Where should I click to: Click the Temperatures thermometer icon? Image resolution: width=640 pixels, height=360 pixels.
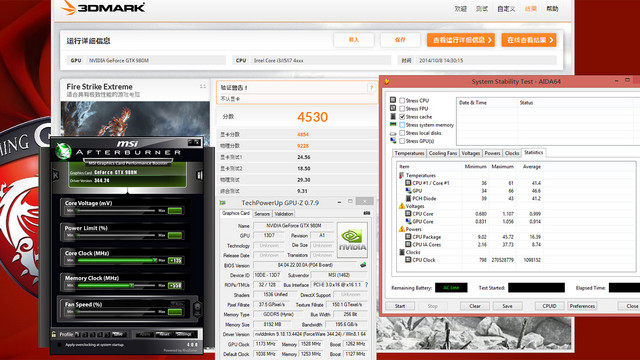click(x=401, y=175)
